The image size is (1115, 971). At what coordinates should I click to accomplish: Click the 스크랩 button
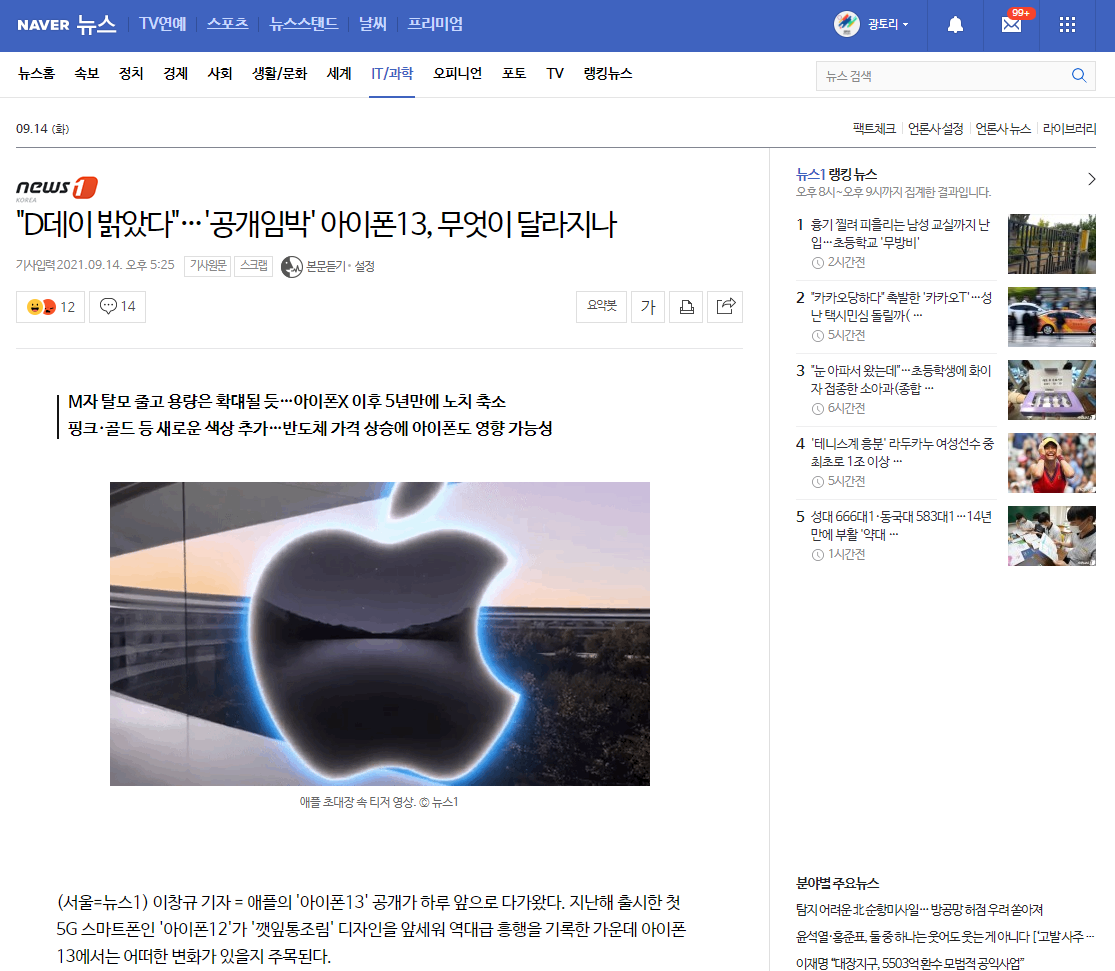tap(254, 265)
